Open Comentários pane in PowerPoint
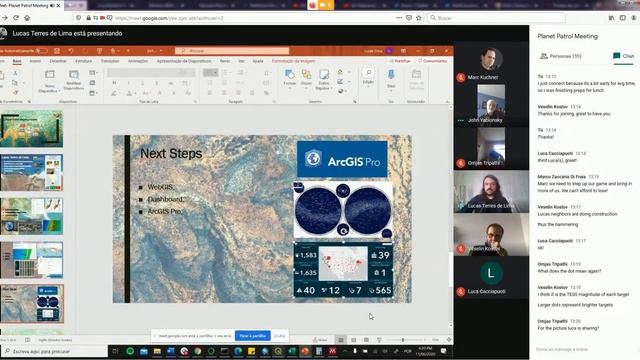640x360 pixels. point(432,61)
